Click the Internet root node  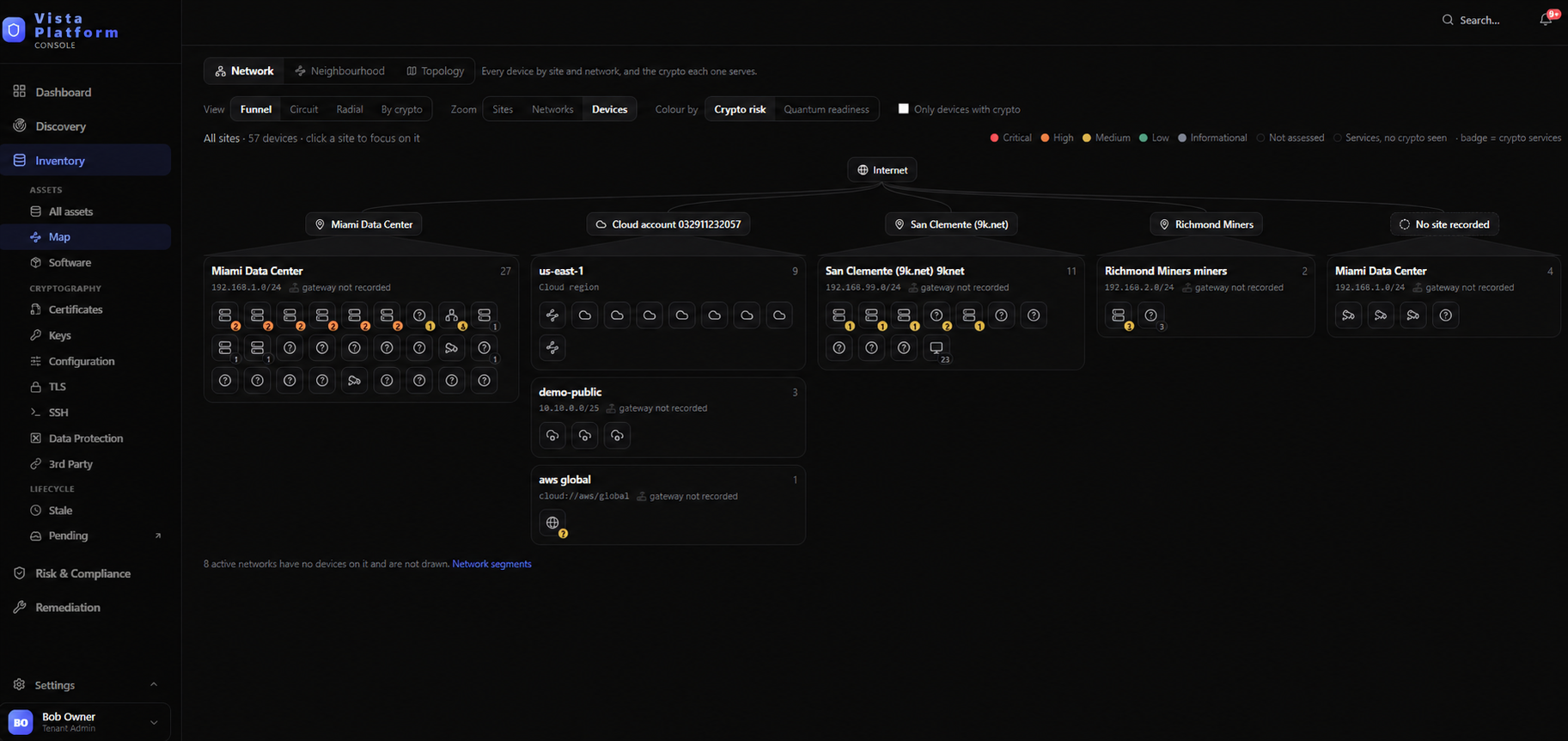pos(882,170)
